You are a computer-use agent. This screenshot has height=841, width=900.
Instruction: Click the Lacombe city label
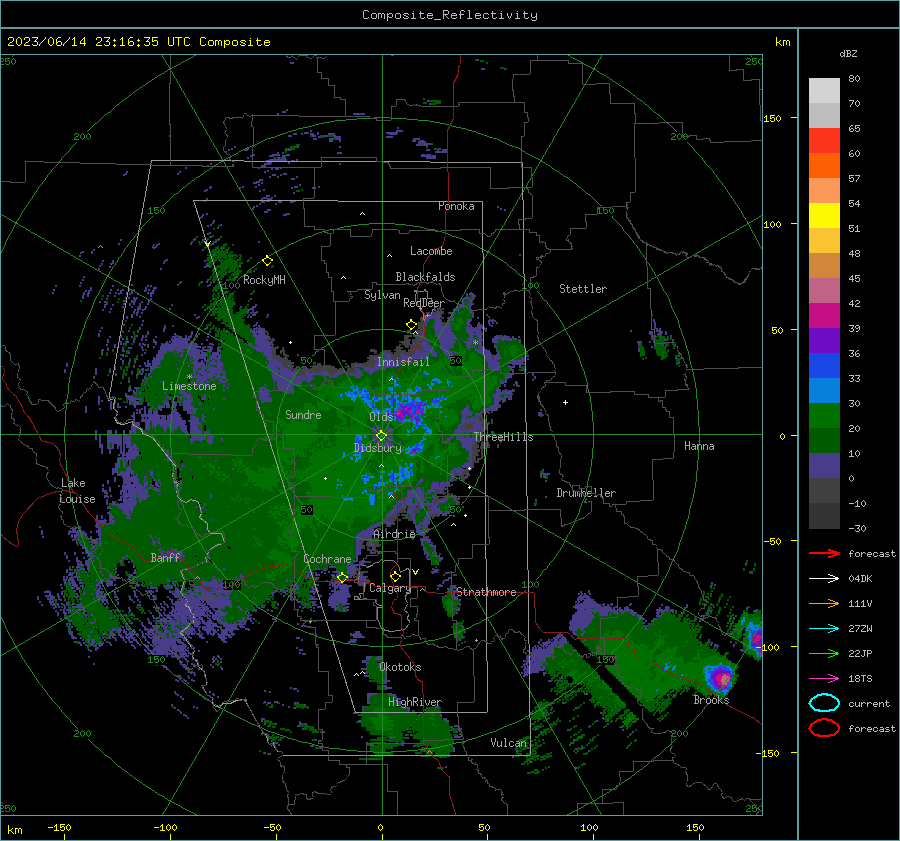tap(431, 251)
